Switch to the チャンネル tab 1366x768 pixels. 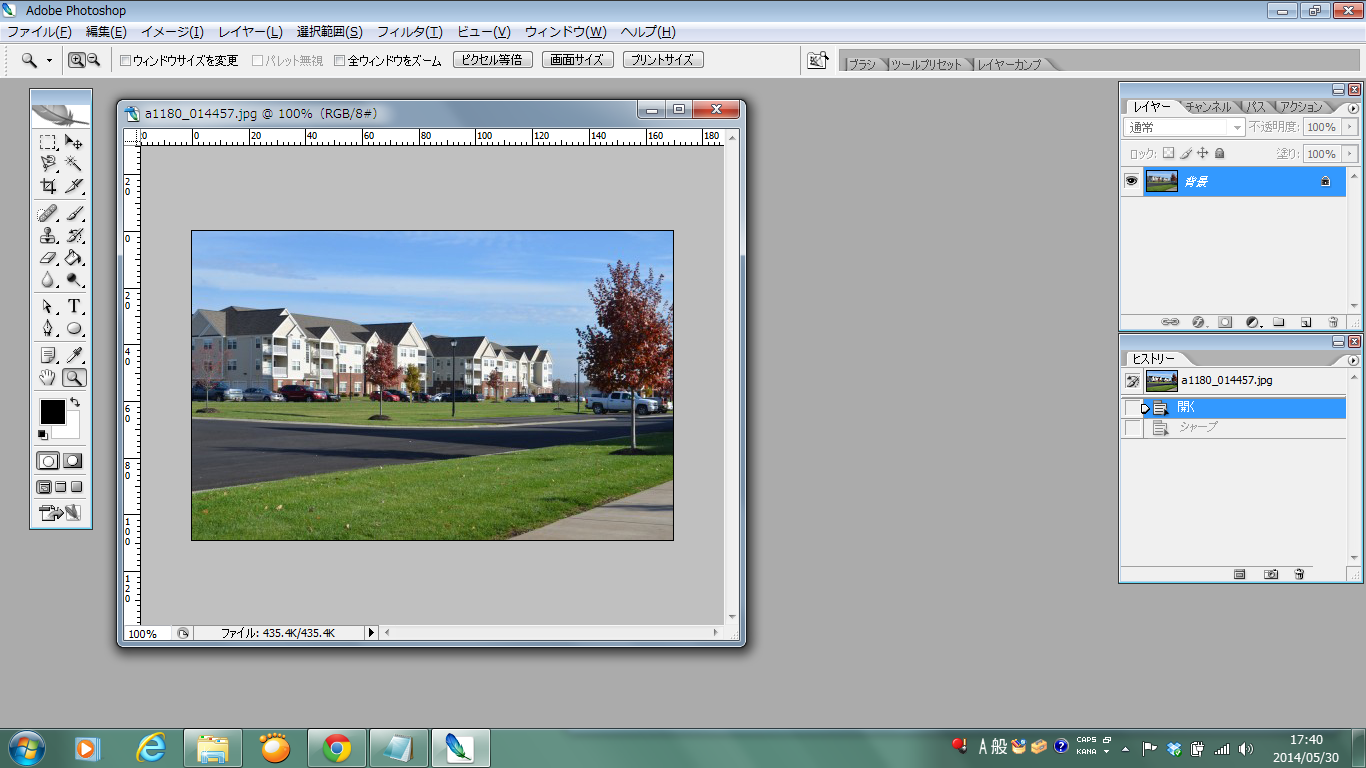(x=1208, y=107)
